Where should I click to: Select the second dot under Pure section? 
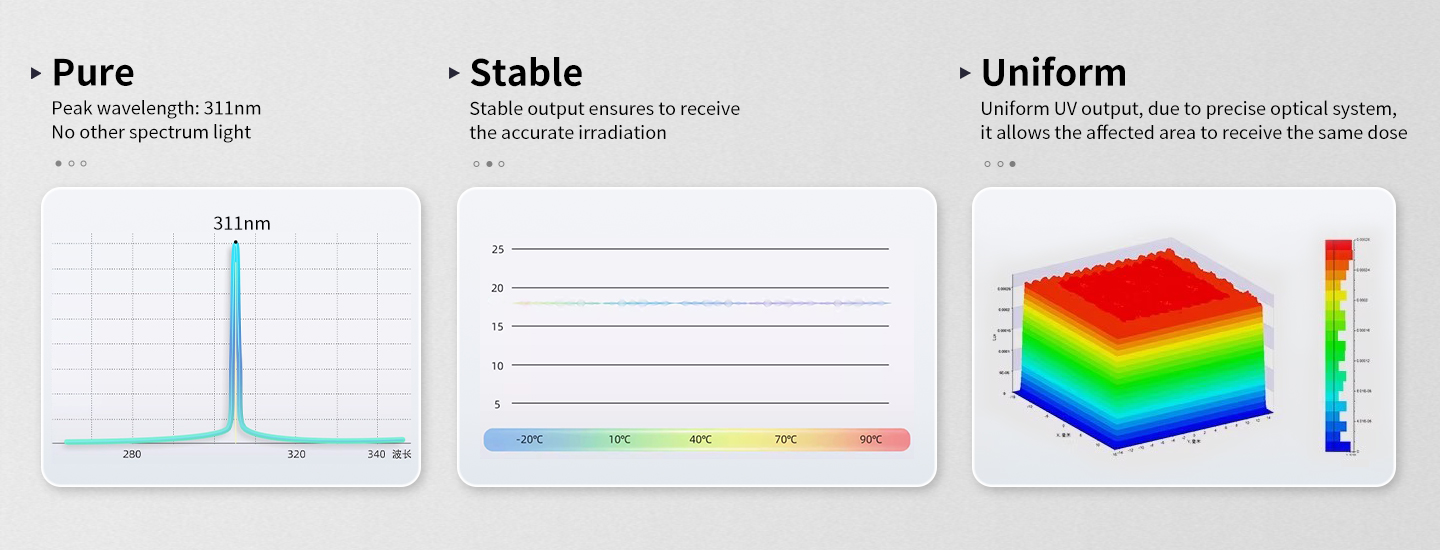coord(71,163)
